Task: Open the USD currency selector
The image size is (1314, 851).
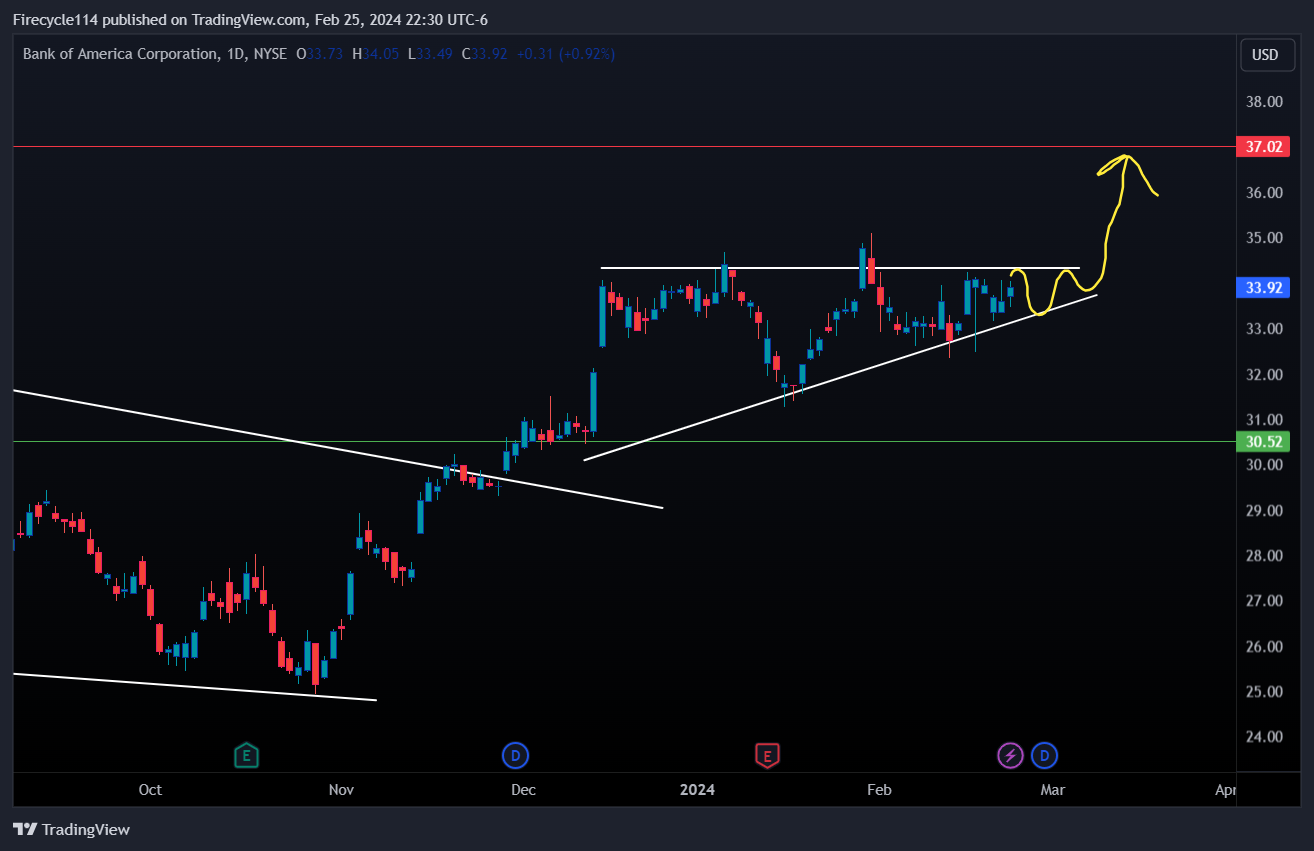Action: (1265, 55)
